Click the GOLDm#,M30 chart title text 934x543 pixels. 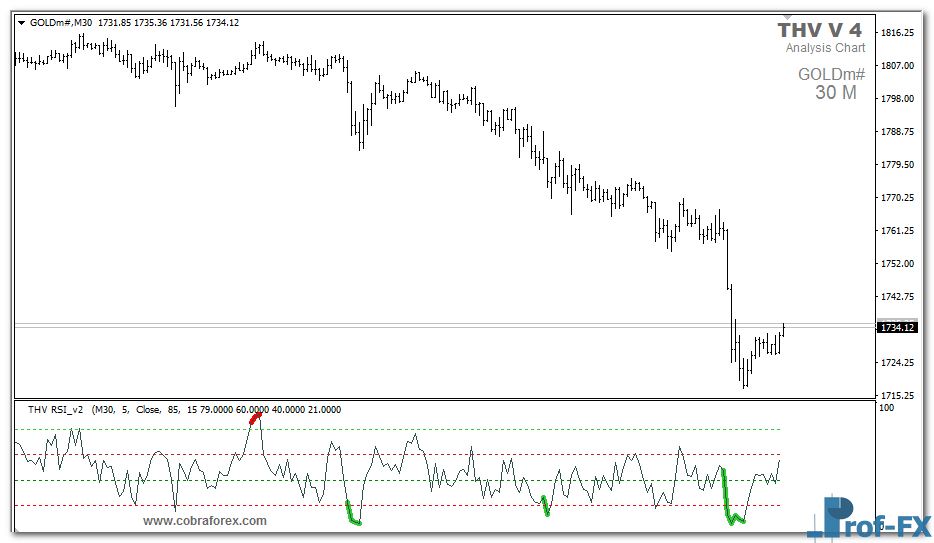pyautogui.click(x=63, y=22)
